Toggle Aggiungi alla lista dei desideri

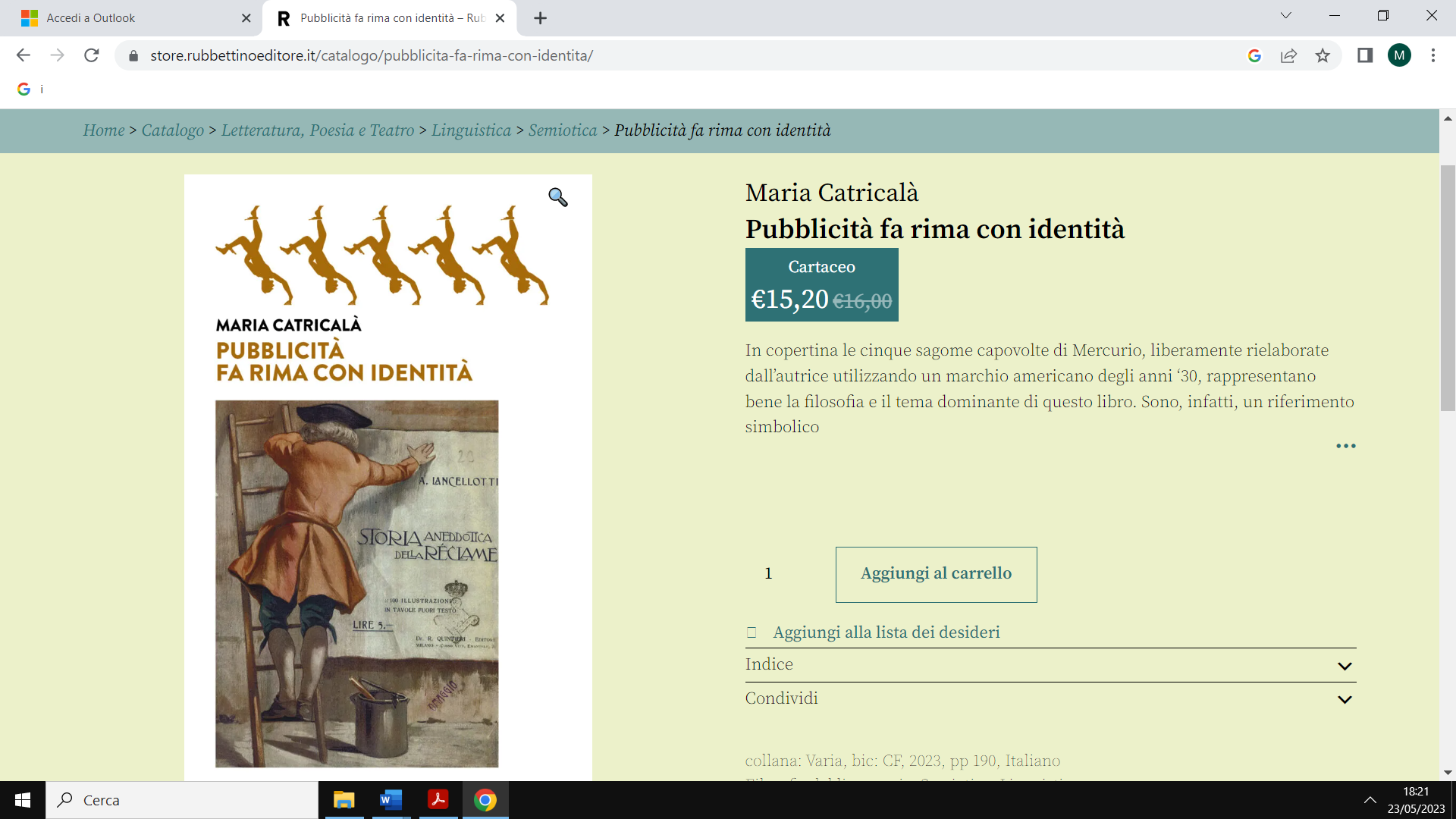(x=873, y=632)
